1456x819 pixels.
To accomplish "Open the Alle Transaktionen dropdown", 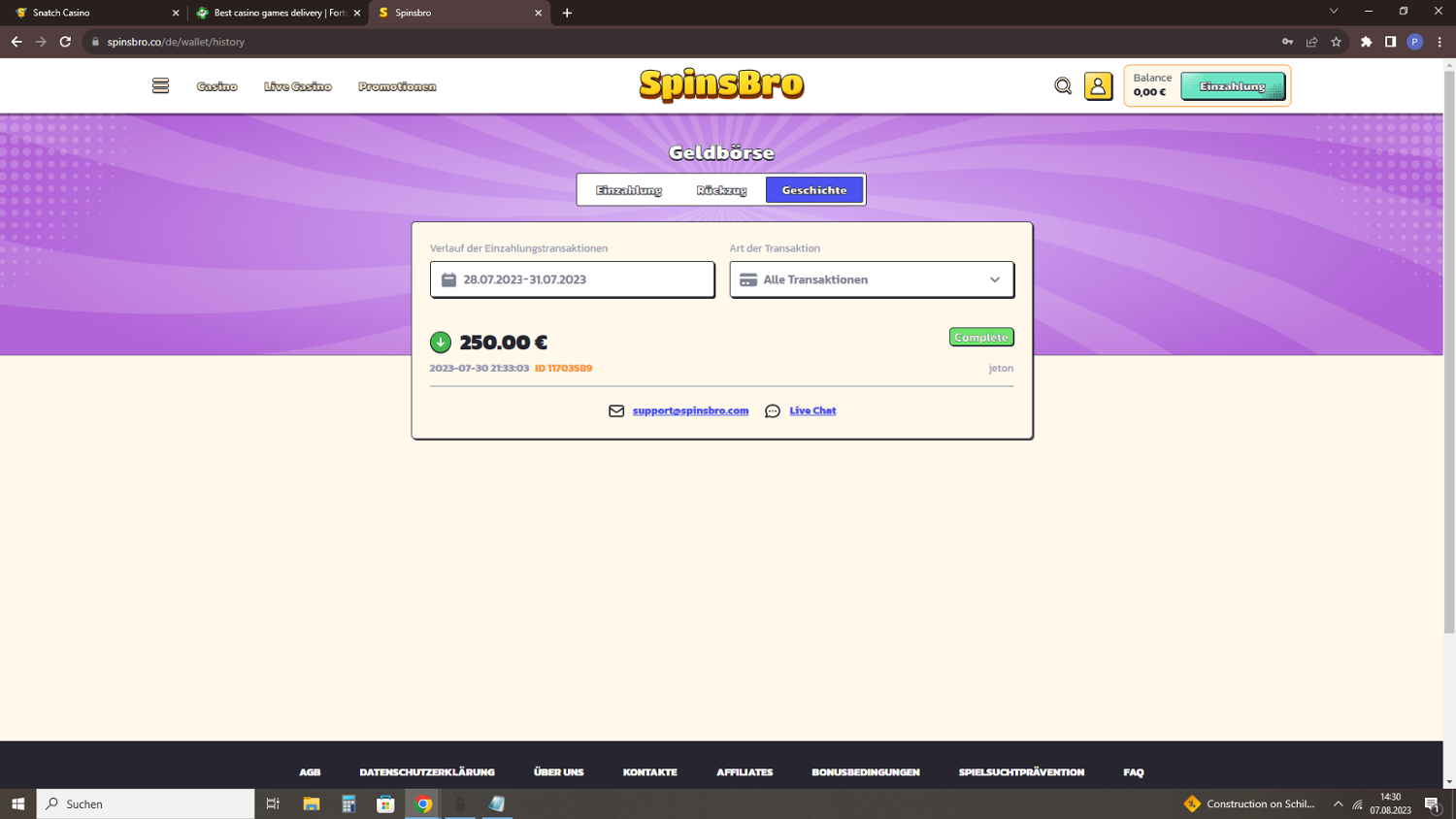I will [871, 278].
